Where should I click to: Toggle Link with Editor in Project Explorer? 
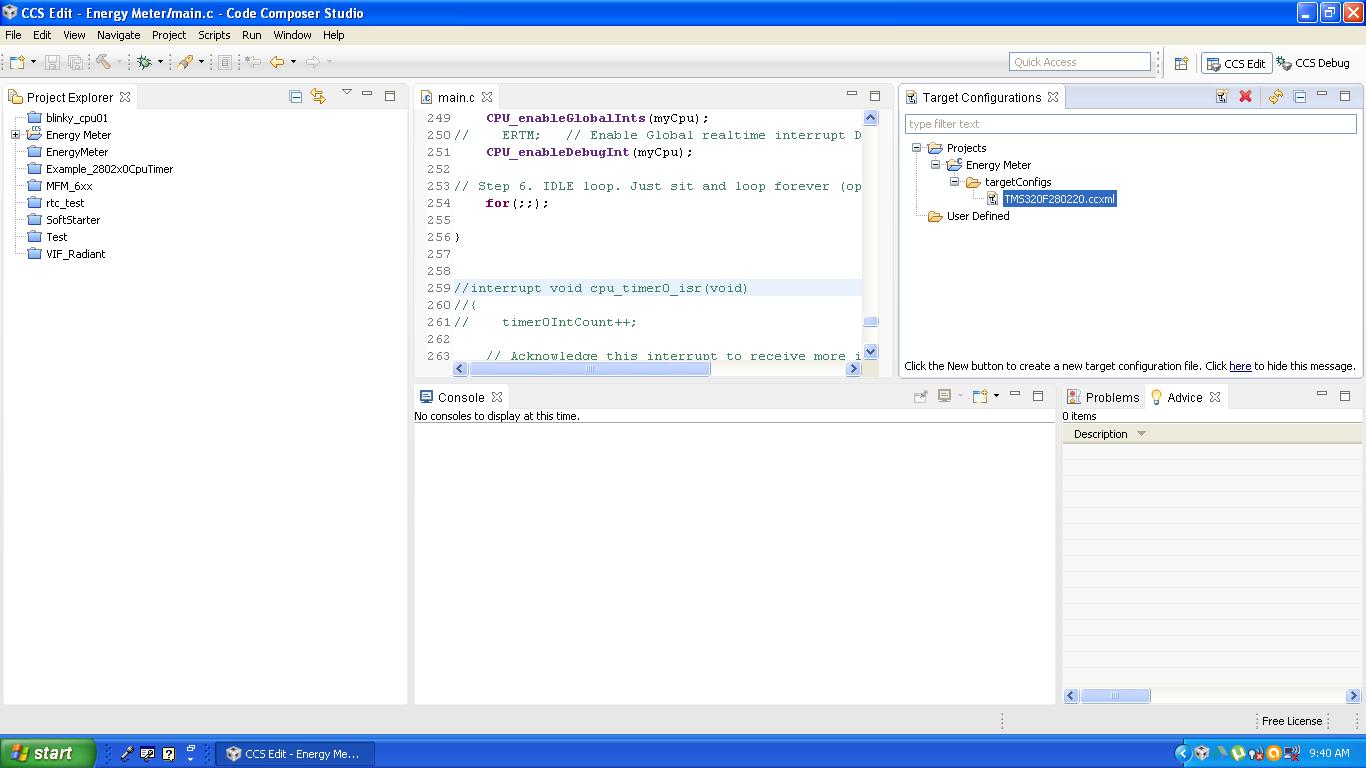click(x=318, y=96)
